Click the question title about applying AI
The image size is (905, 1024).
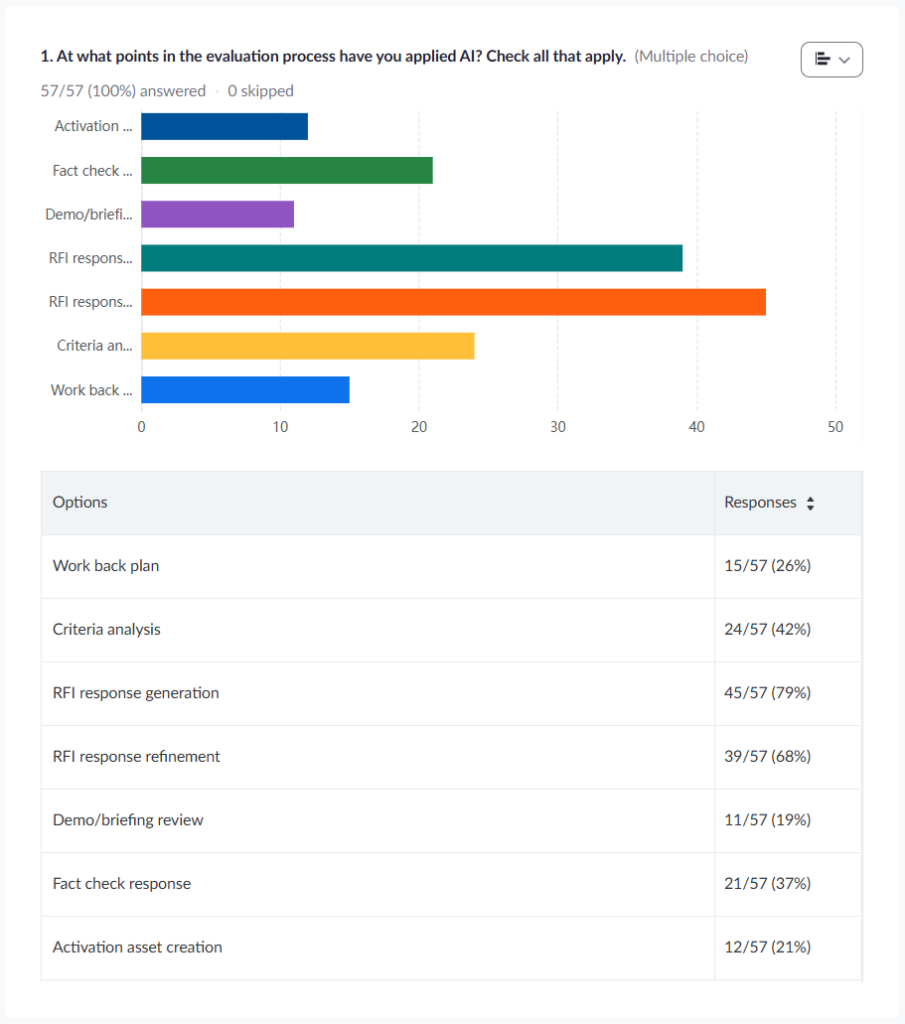tap(333, 57)
